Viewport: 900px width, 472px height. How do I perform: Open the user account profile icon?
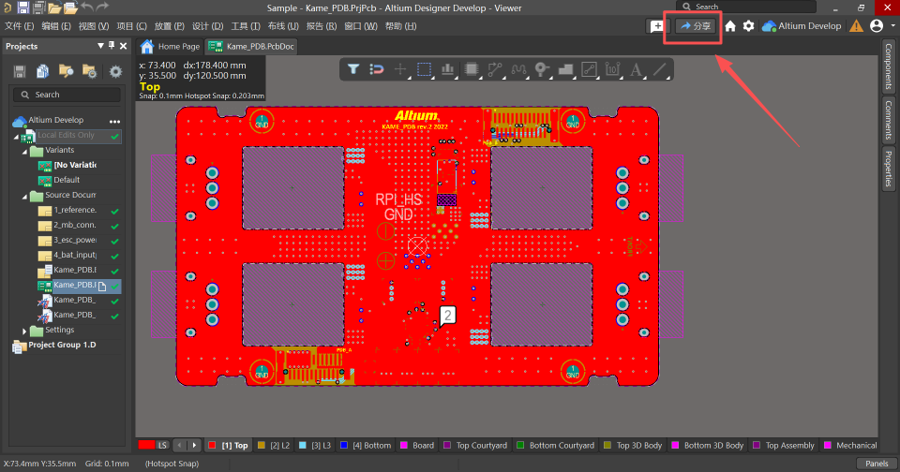(876, 26)
